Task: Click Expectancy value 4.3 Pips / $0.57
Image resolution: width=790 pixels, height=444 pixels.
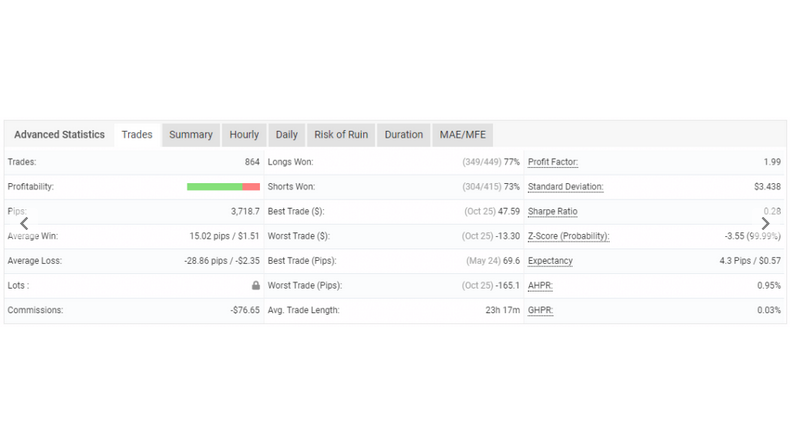Action: pyautogui.click(x=750, y=261)
